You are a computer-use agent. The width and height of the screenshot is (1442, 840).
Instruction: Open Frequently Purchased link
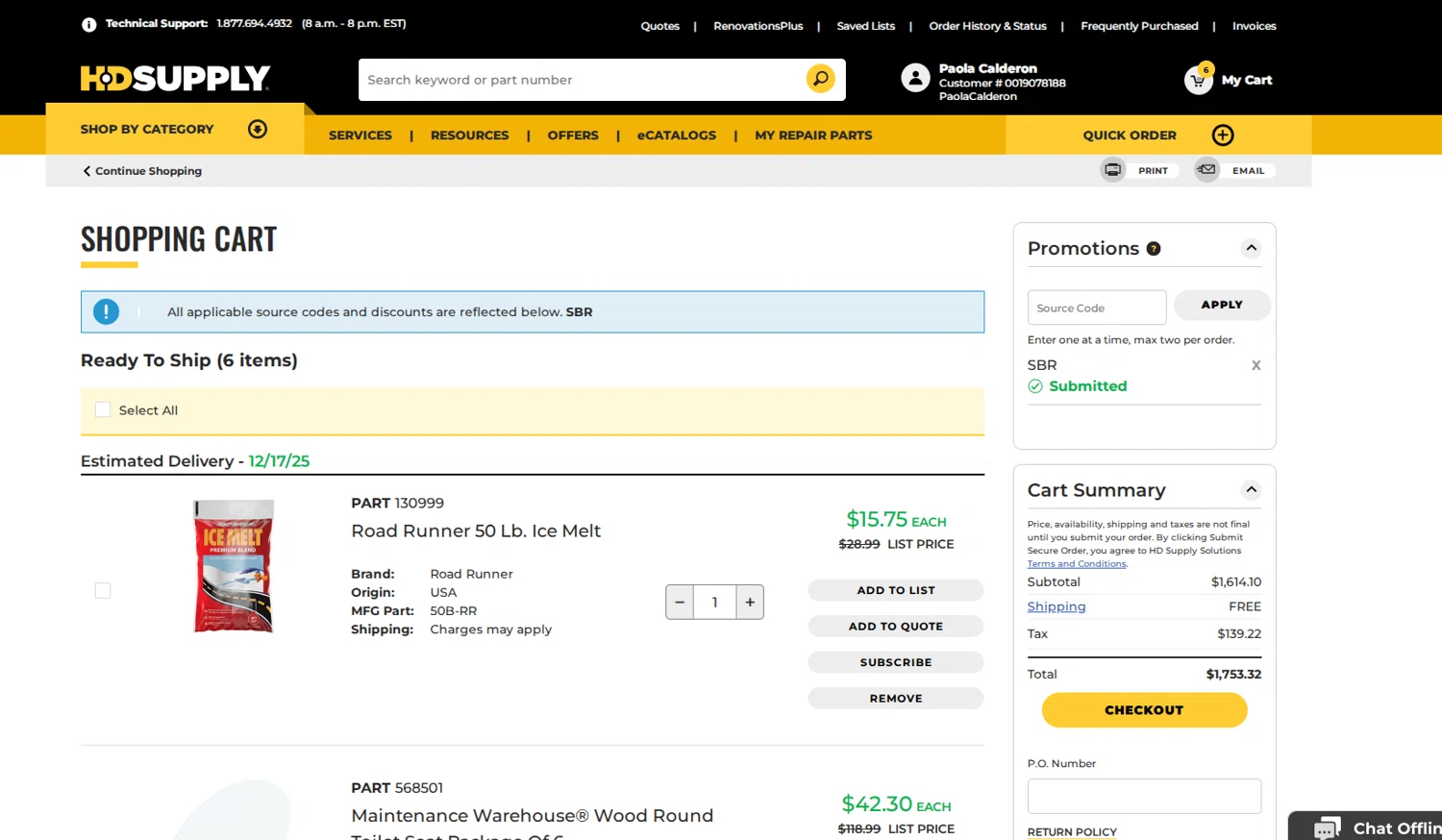click(x=1139, y=26)
